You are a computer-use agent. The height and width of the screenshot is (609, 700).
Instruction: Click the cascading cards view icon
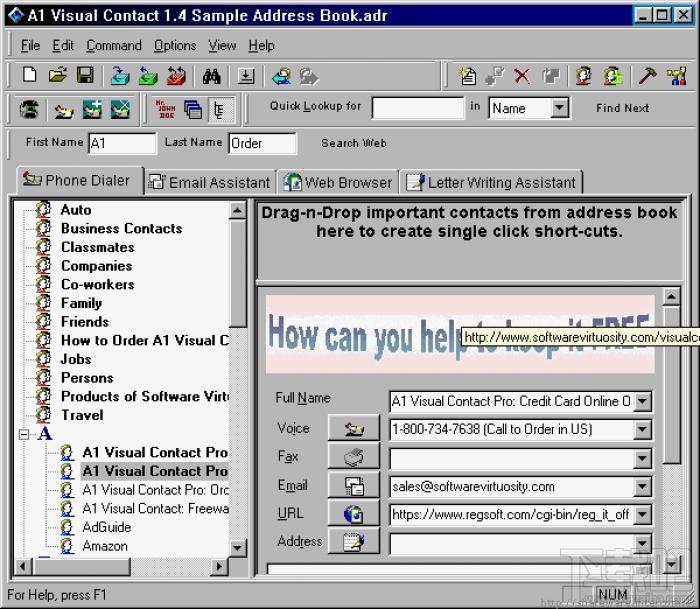(193, 110)
